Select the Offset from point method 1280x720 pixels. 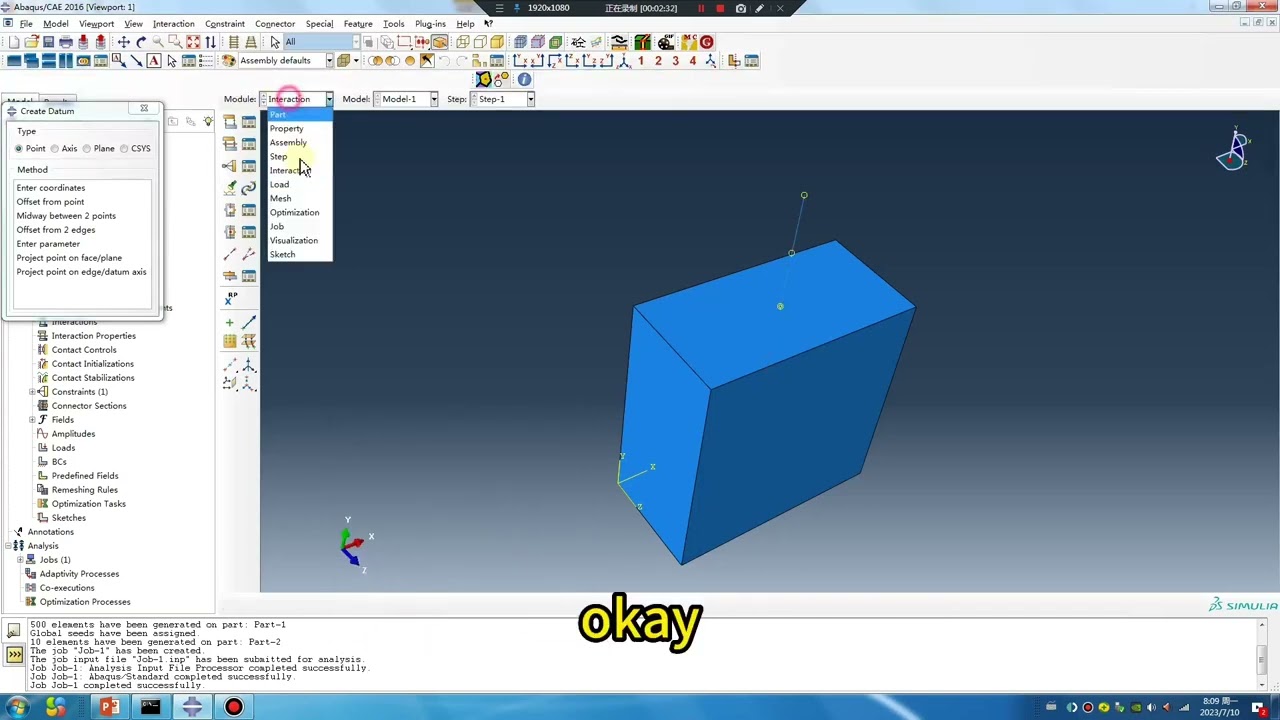(50, 202)
